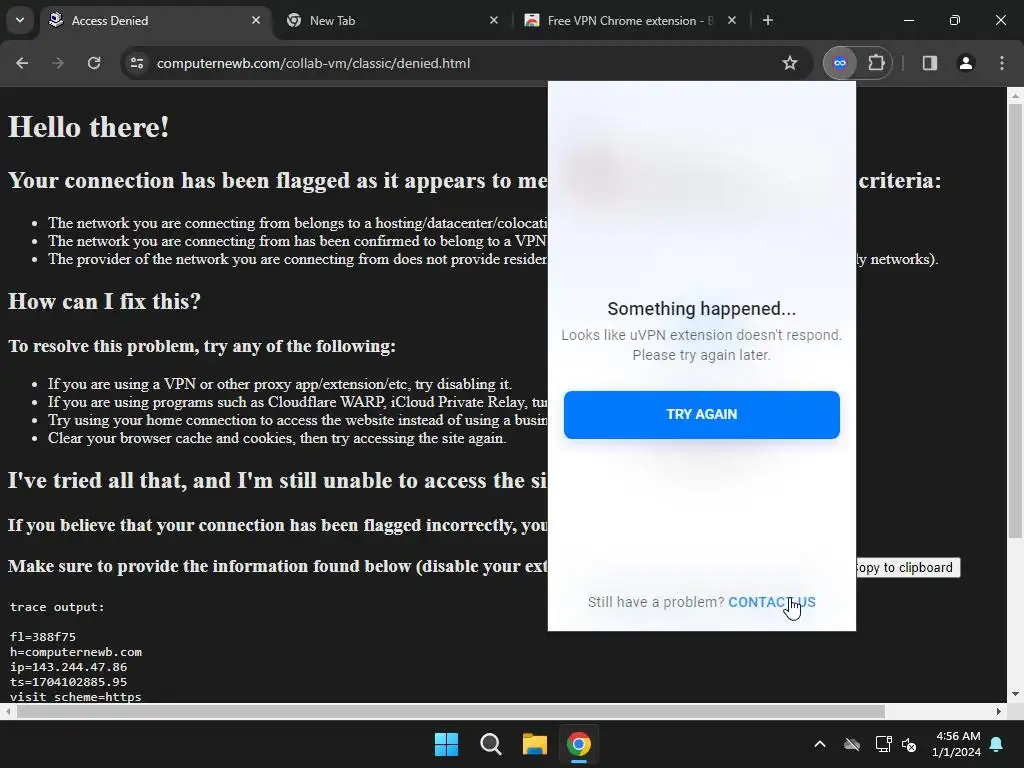This screenshot has height=768, width=1024.
Task: Show hidden system tray icons
Action: [x=820, y=744]
